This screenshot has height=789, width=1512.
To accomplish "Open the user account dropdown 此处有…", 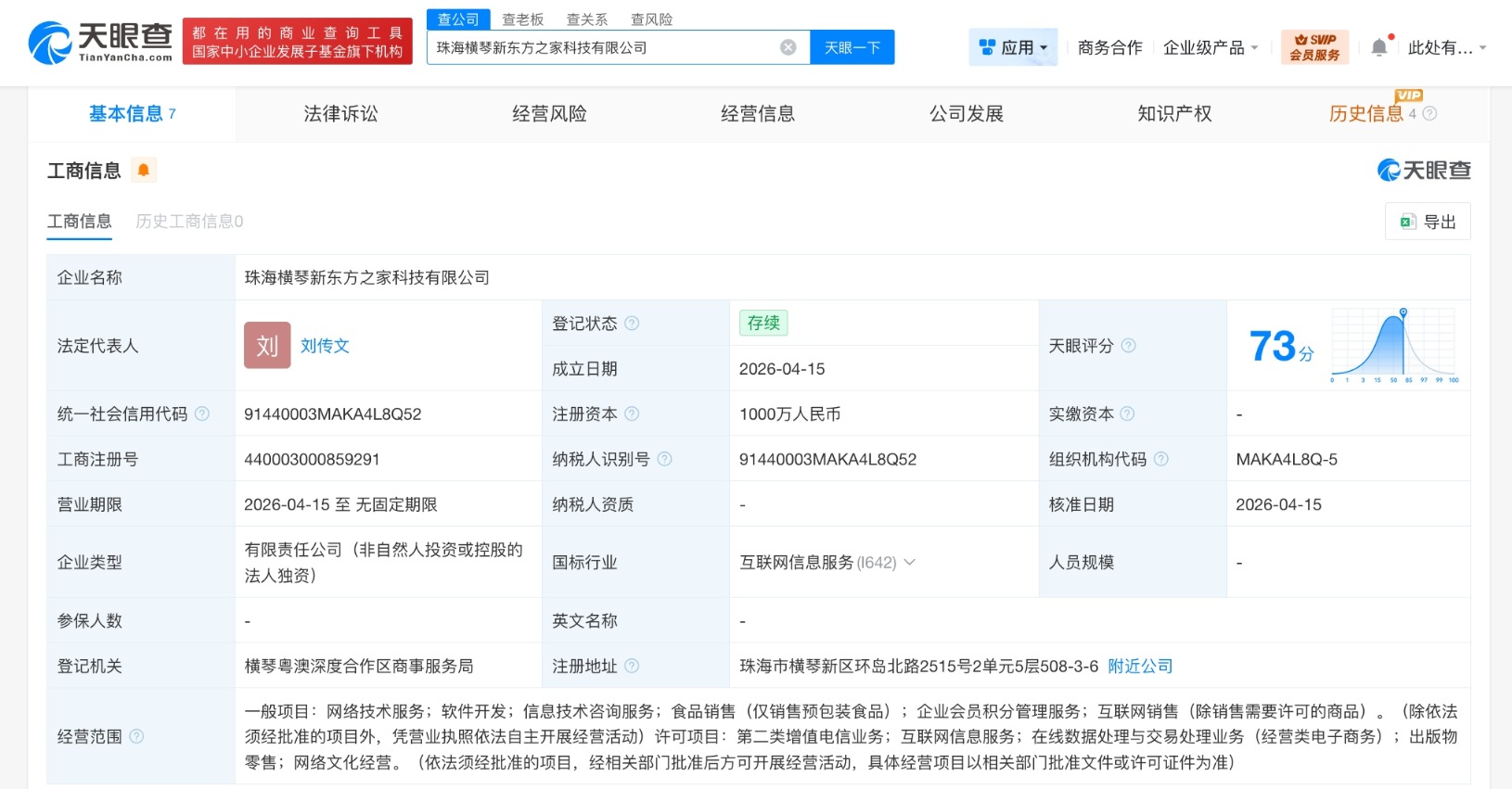I will (1446, 47).
